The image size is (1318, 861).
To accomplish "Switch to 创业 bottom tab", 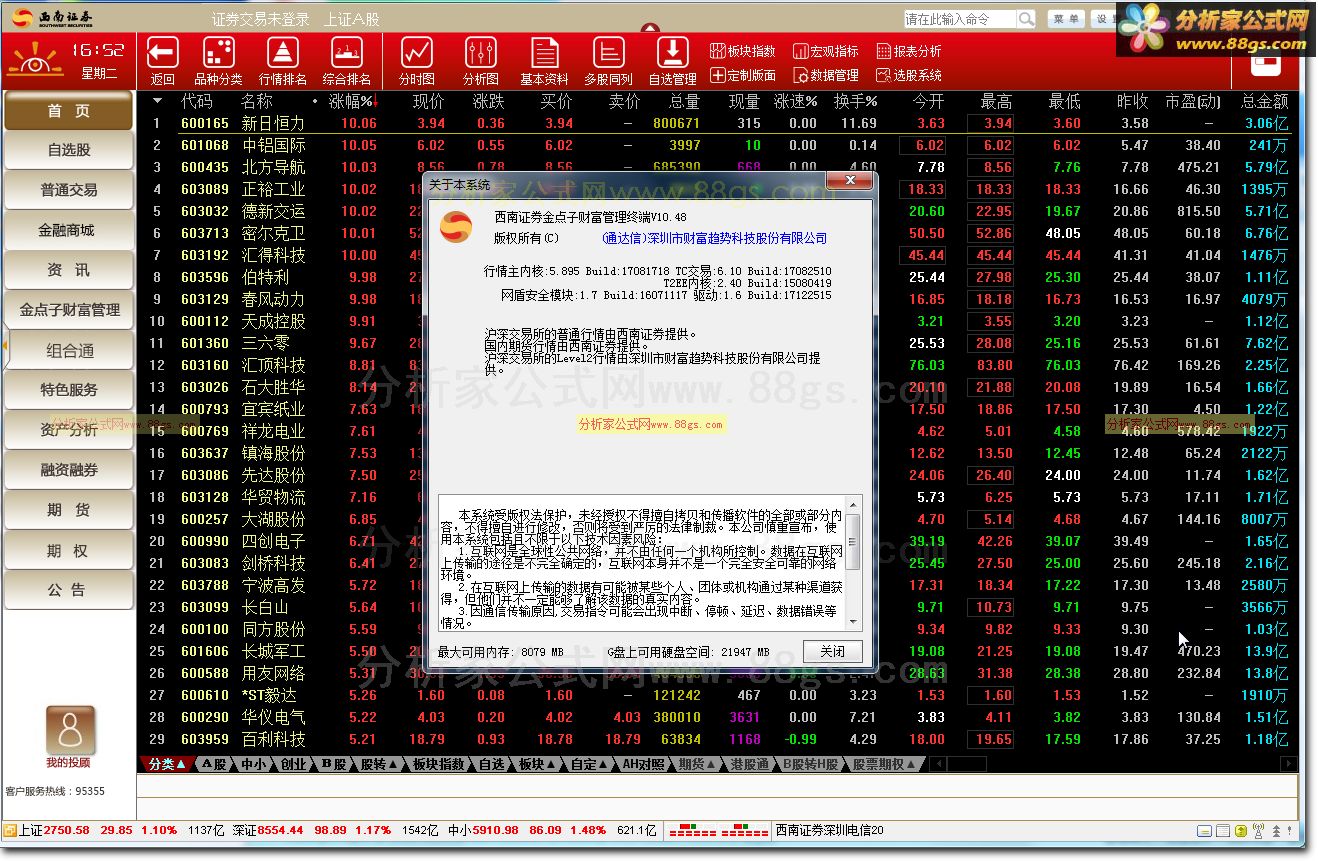I will tap(292, 764).
